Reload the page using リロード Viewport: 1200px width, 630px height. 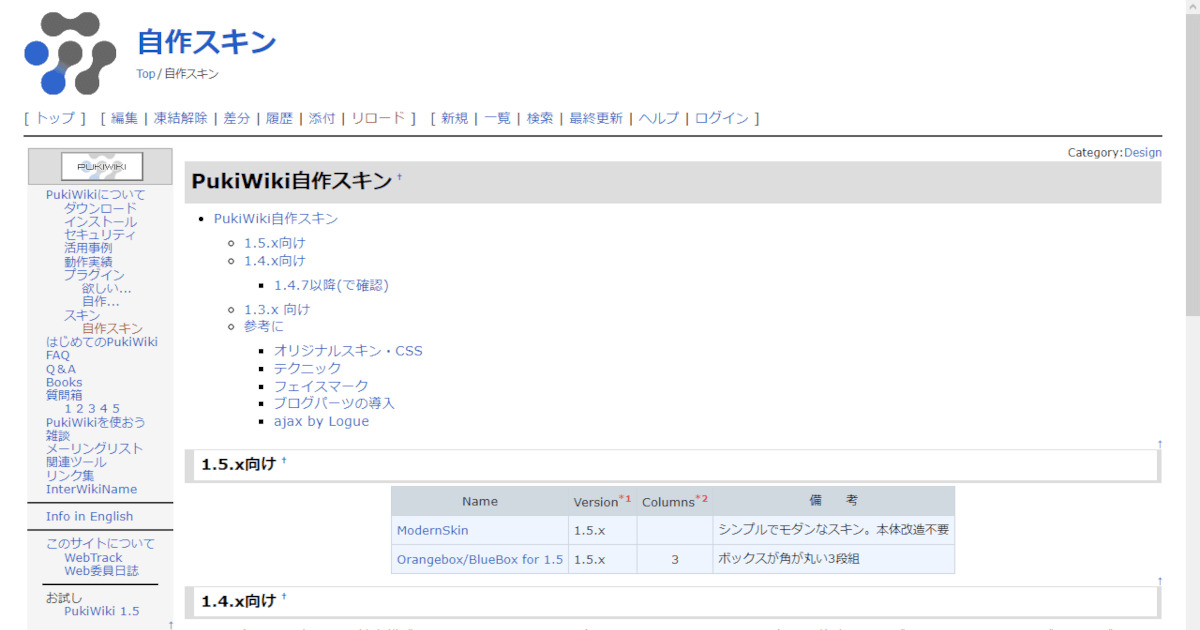click(378, 118)
